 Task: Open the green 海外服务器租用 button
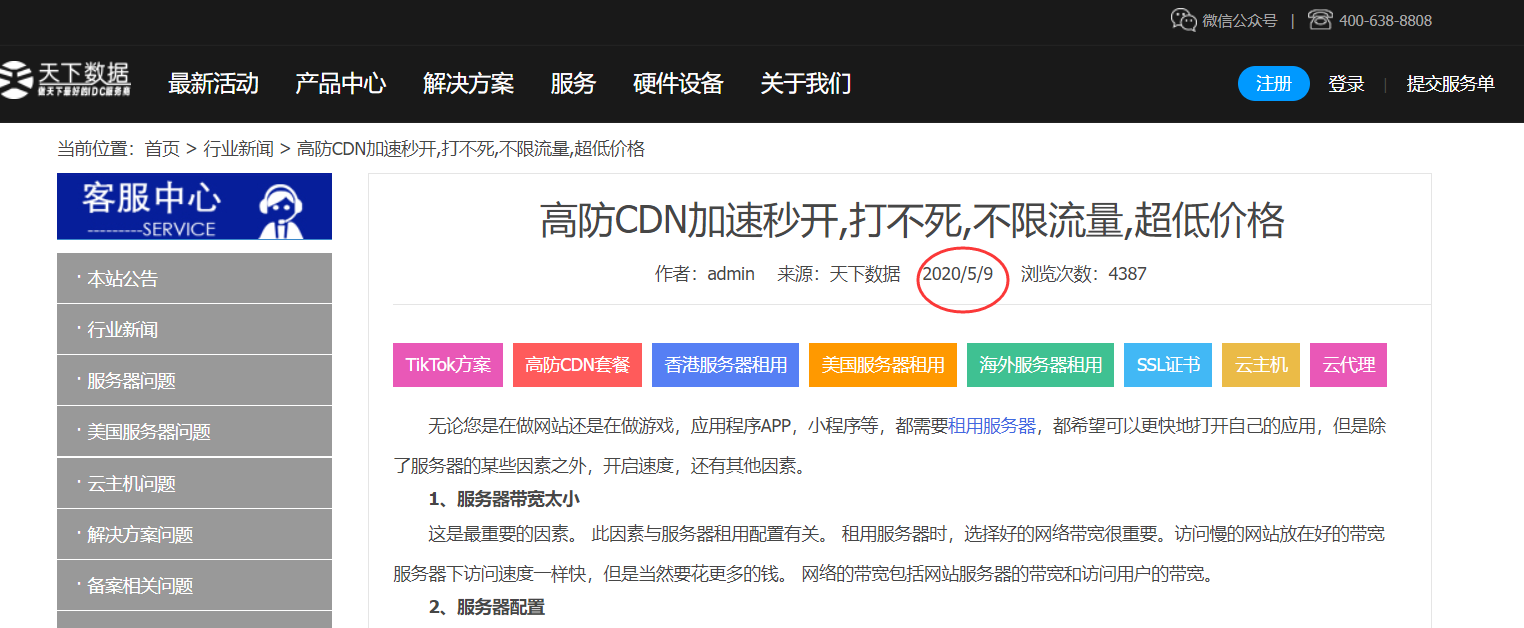[1040, 365]
